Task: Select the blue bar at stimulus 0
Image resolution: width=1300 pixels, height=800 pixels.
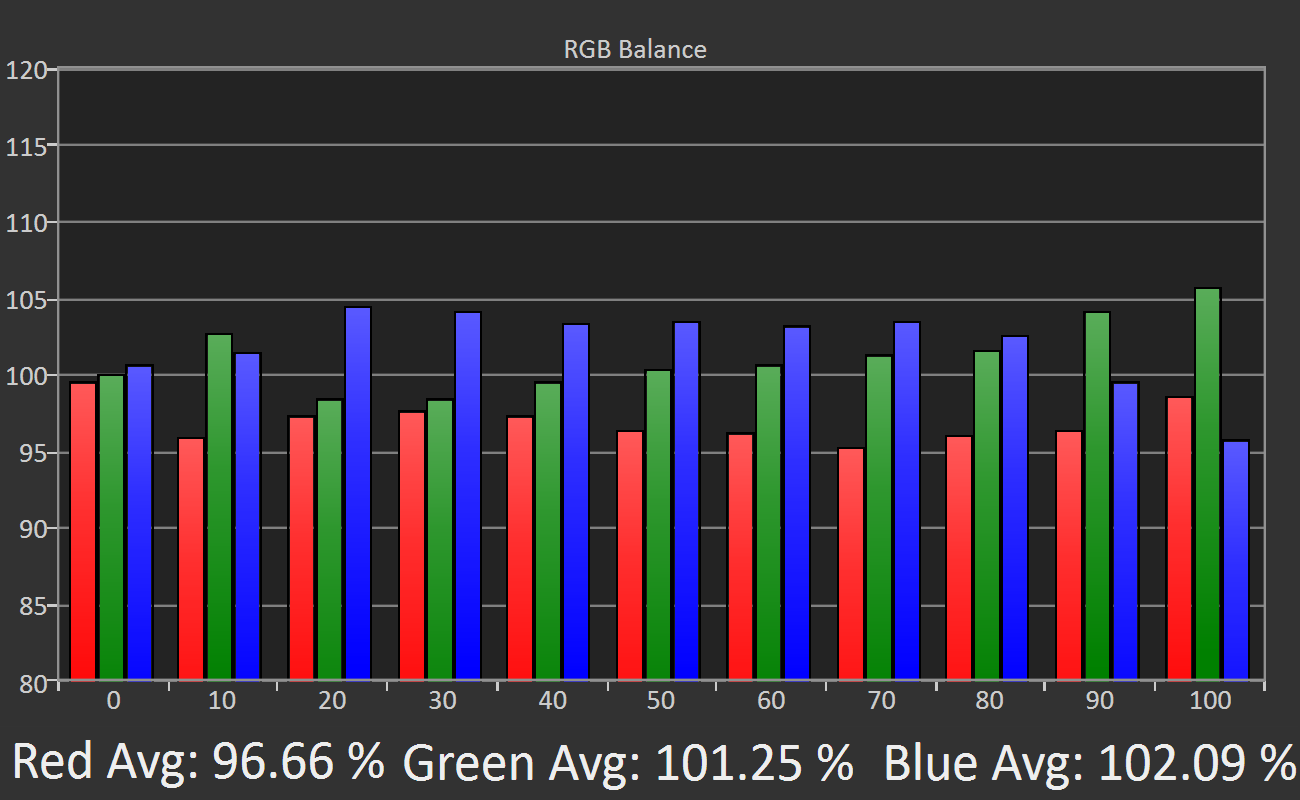Action: pos(140,524)
